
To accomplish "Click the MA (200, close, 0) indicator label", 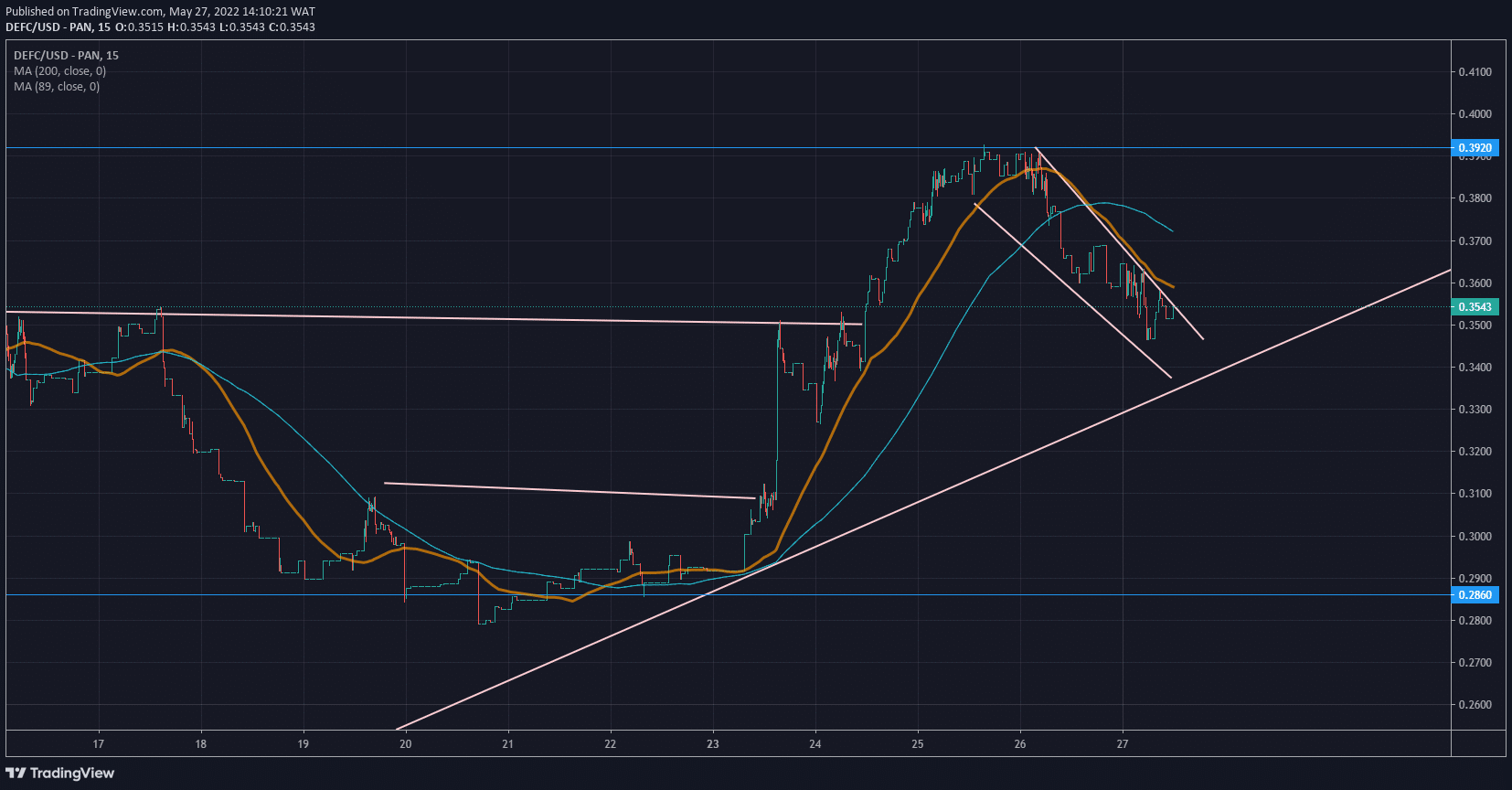I will pyautogui.click(x=59, y=71).
